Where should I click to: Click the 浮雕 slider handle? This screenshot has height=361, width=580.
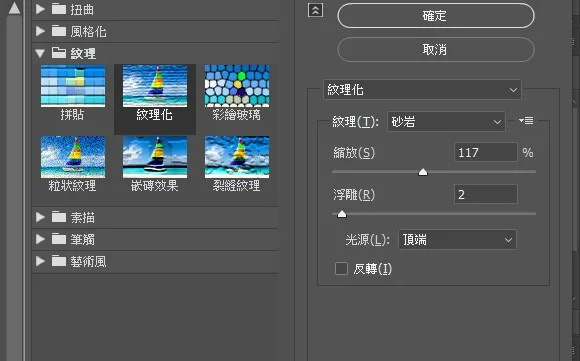(342, 214)
